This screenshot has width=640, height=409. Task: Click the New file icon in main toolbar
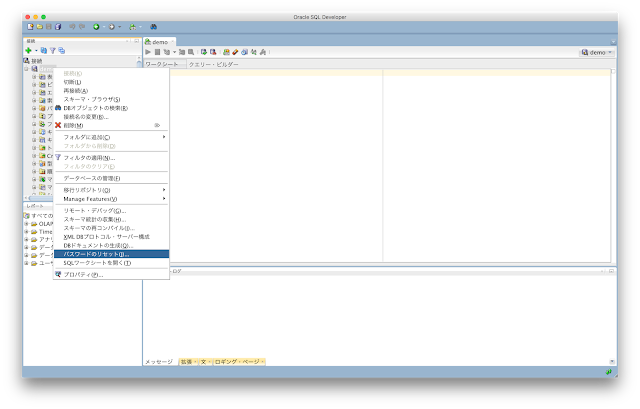30,27
